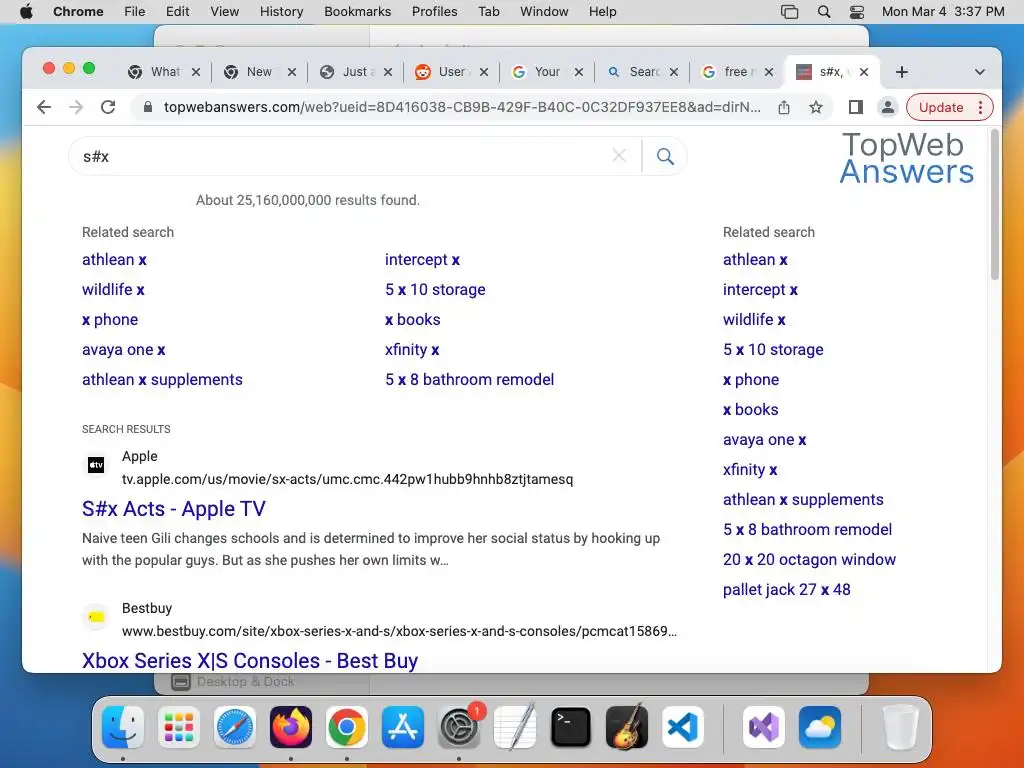Click the tv.apple.com result URL
1024x768 pixels.
click(347, 479)
